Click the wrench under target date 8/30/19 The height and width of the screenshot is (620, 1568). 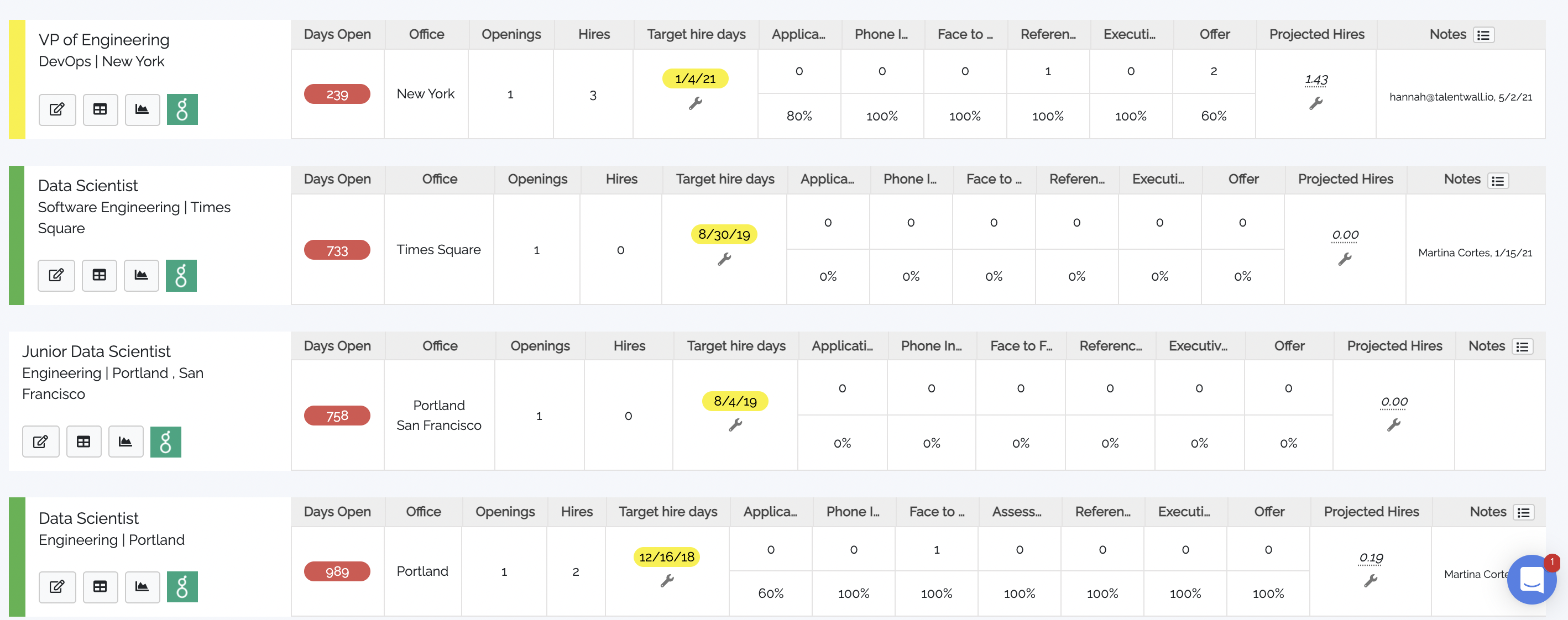(724, 260)
